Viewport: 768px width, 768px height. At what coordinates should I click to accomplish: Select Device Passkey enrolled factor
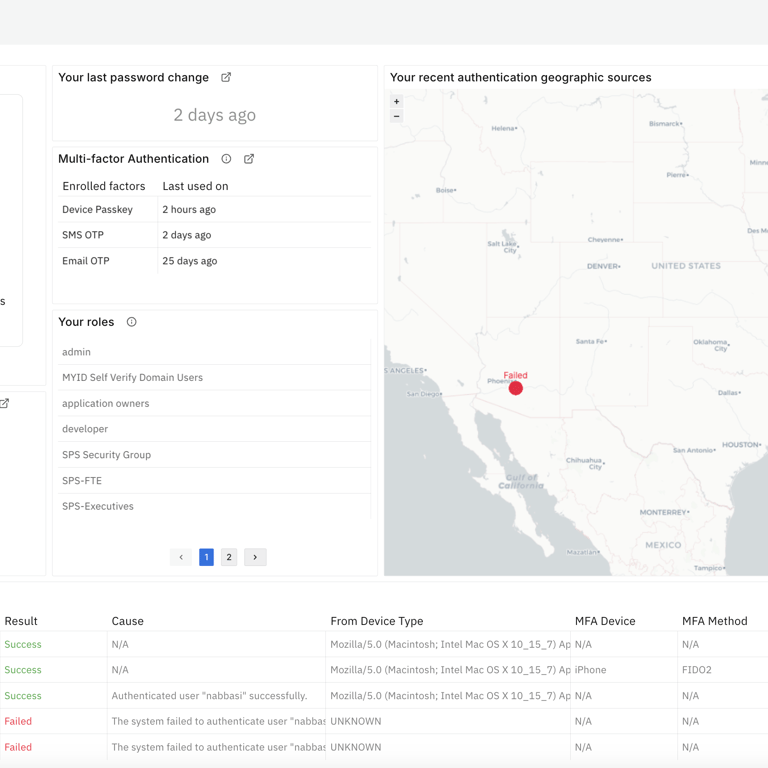tap(97, 210)
